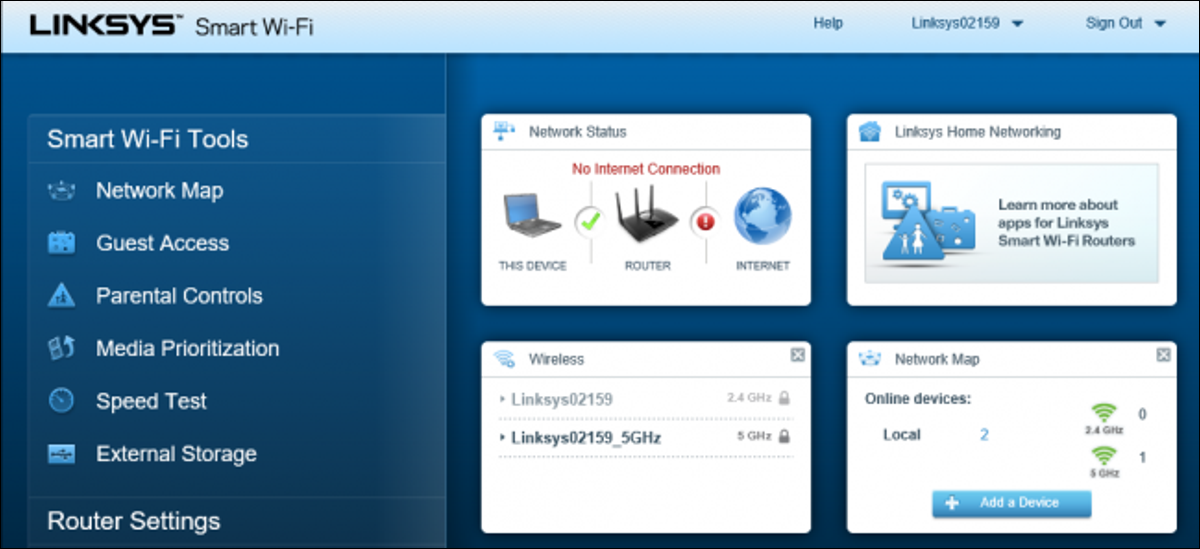Image resolution: width=1200 pixels, height=549 pixels.
Task: Open the Learn more about apps banner
Action: click(1012, 224)
